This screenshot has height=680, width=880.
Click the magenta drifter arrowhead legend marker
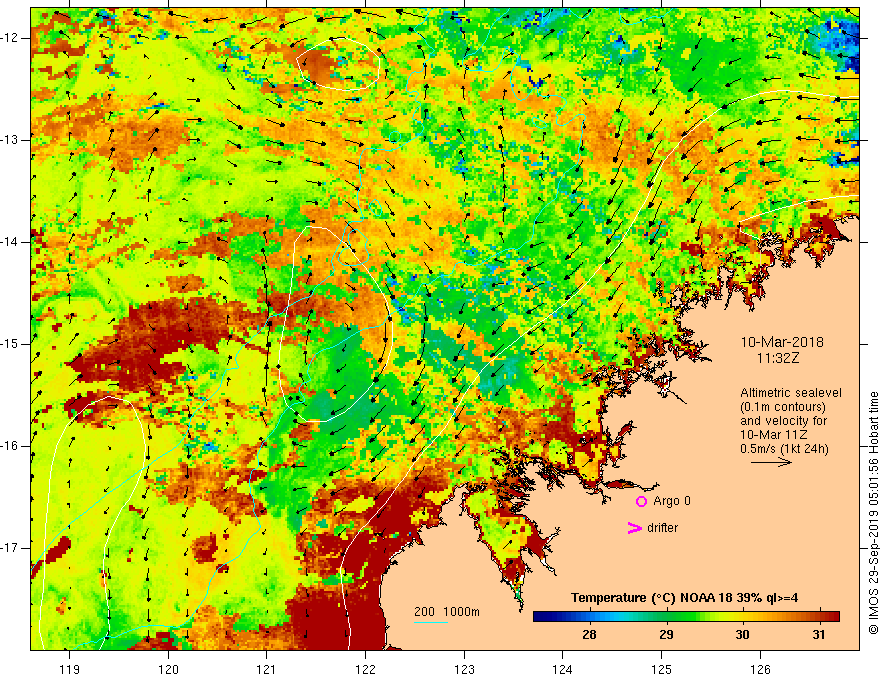[x=634, y=528]
